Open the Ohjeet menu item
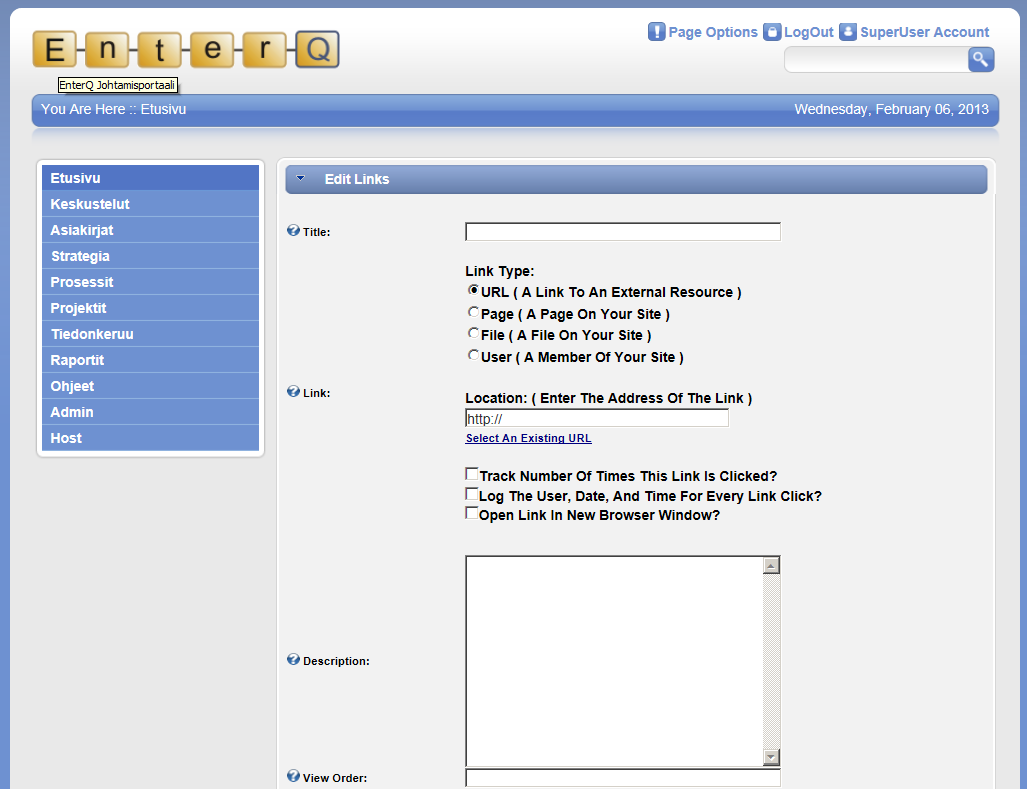The image size is (1027, 789). pos(151,386)
